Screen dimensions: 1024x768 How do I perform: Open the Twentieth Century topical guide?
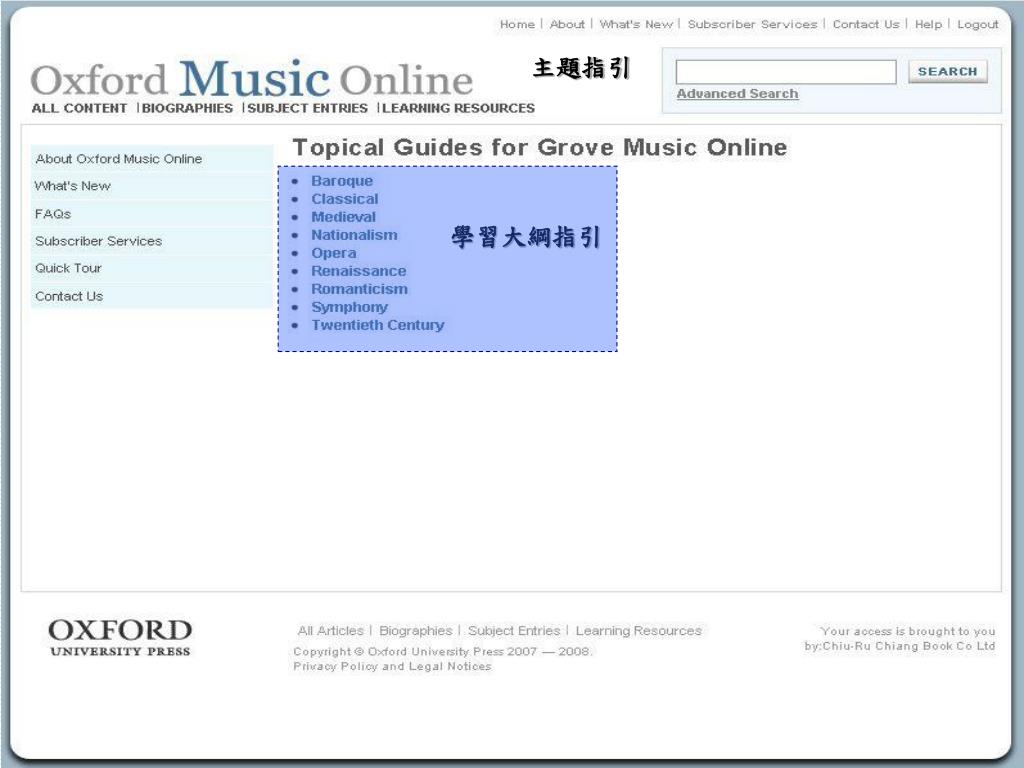pyautogui.click(x=377, y=325)
